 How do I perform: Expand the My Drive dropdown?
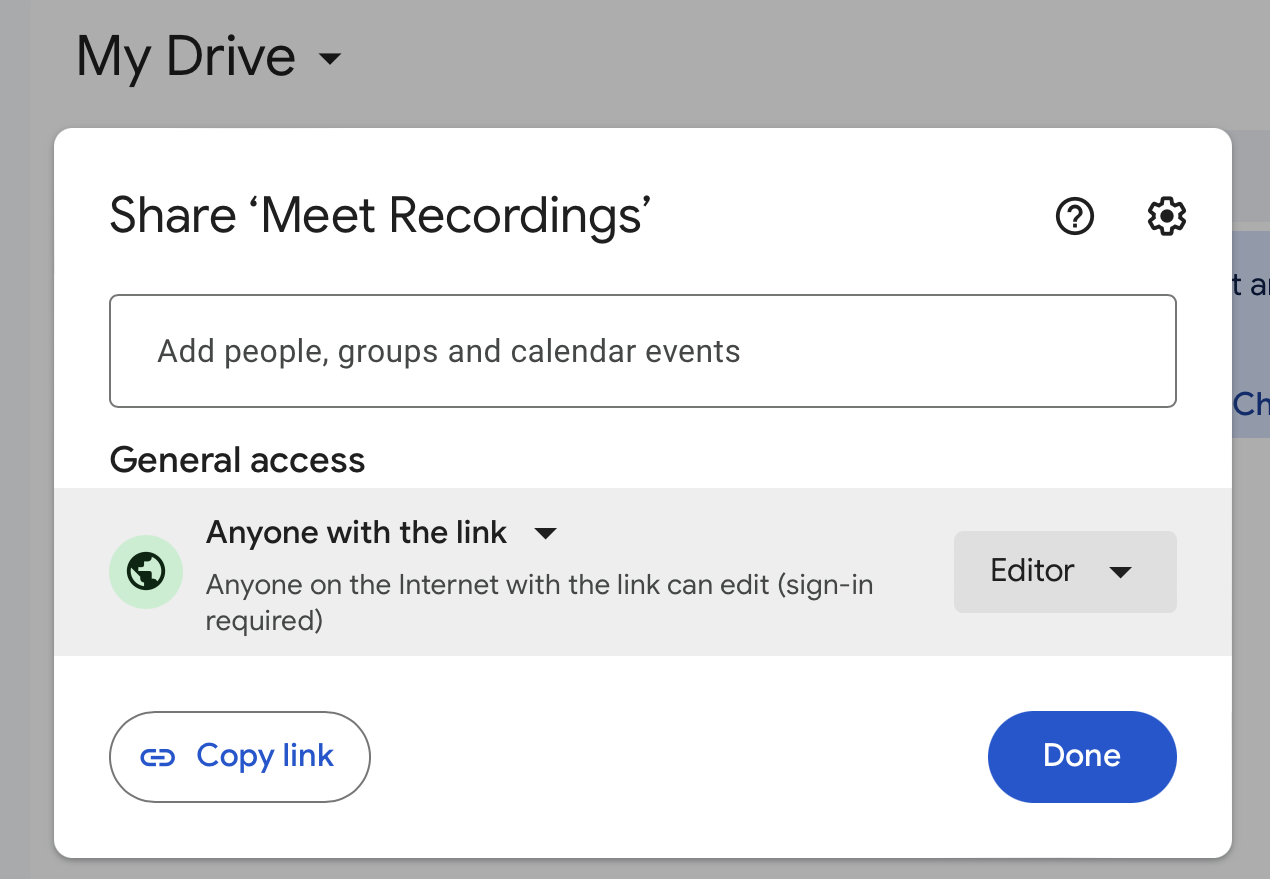(330, 60)
